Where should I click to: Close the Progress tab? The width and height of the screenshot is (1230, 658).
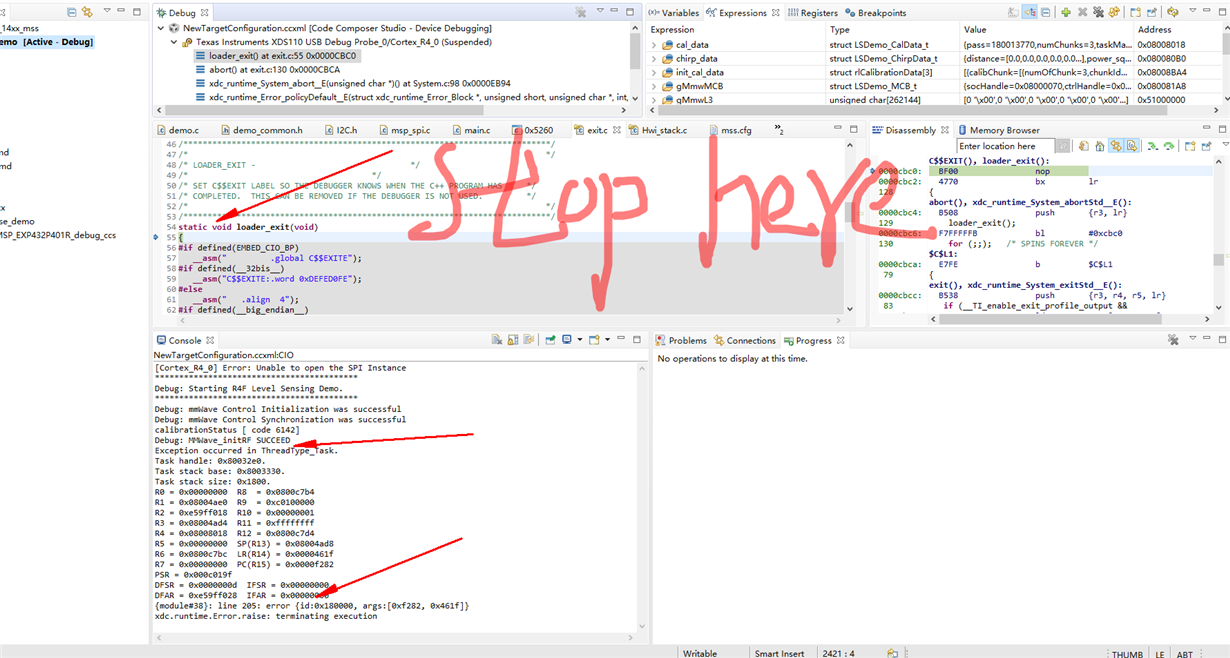pyautogui.click(x=839, y=340)
